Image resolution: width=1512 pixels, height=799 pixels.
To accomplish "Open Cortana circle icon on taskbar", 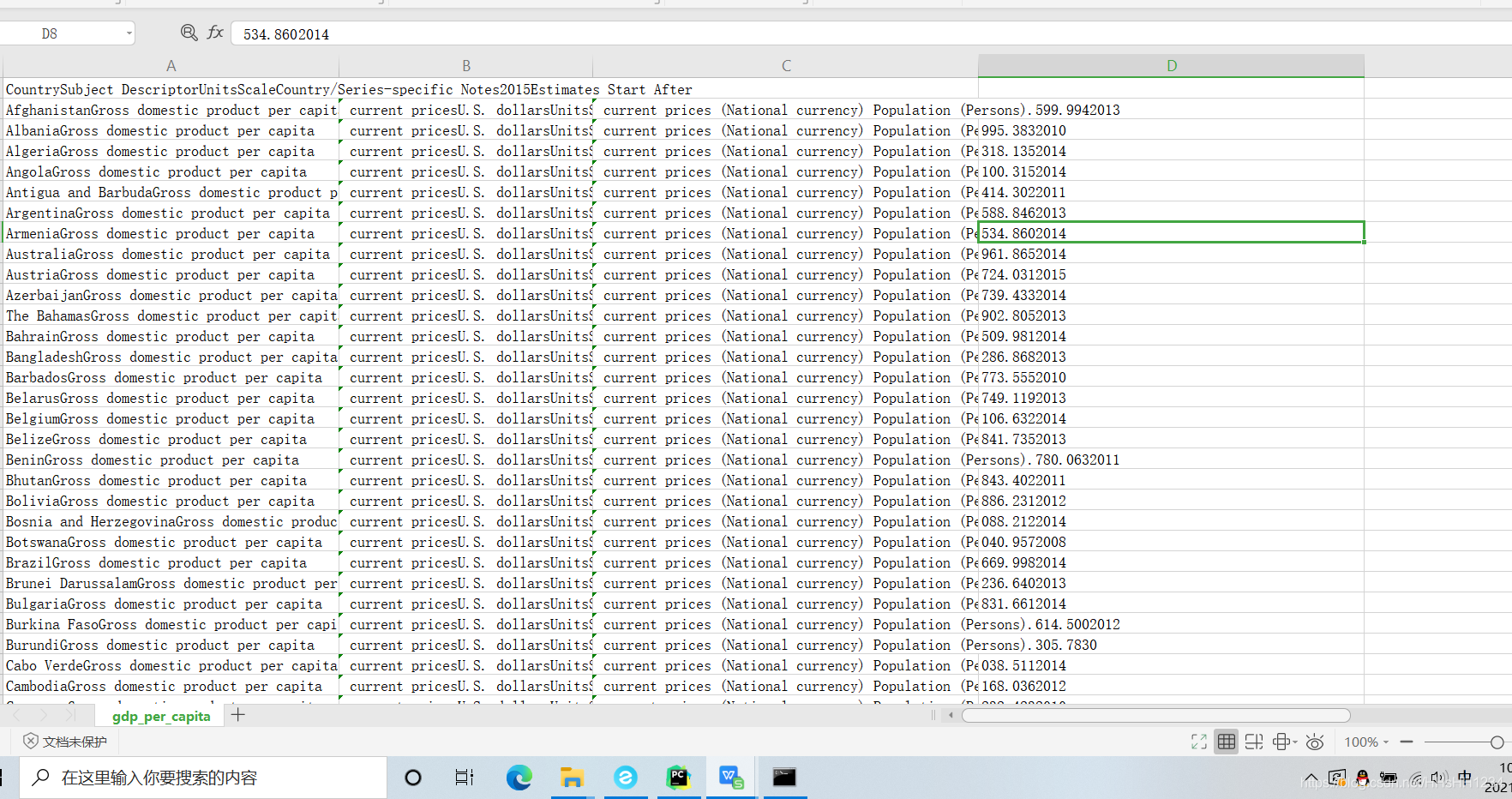I will click(413, 778).
